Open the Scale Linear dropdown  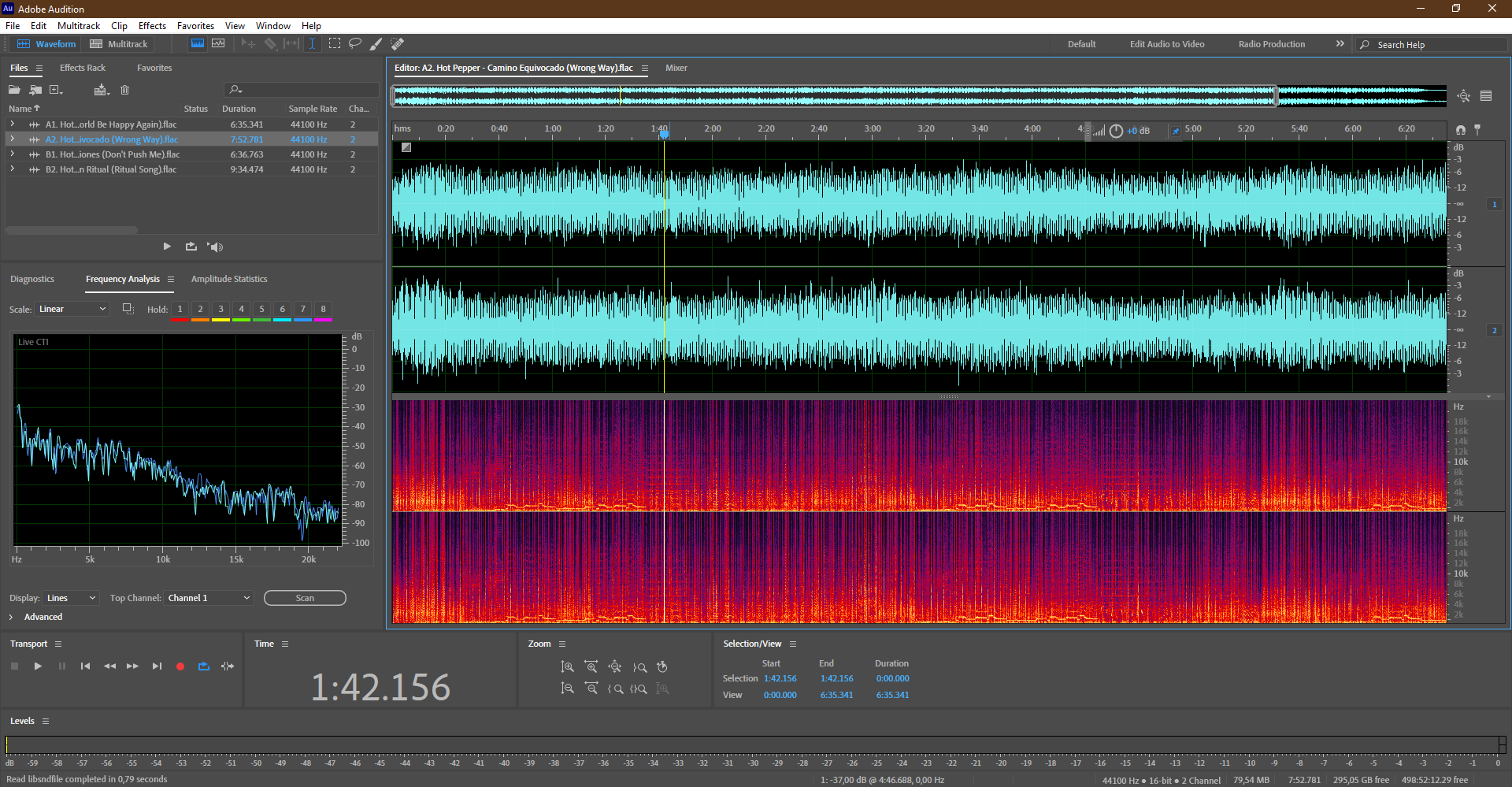click(72, 309)
